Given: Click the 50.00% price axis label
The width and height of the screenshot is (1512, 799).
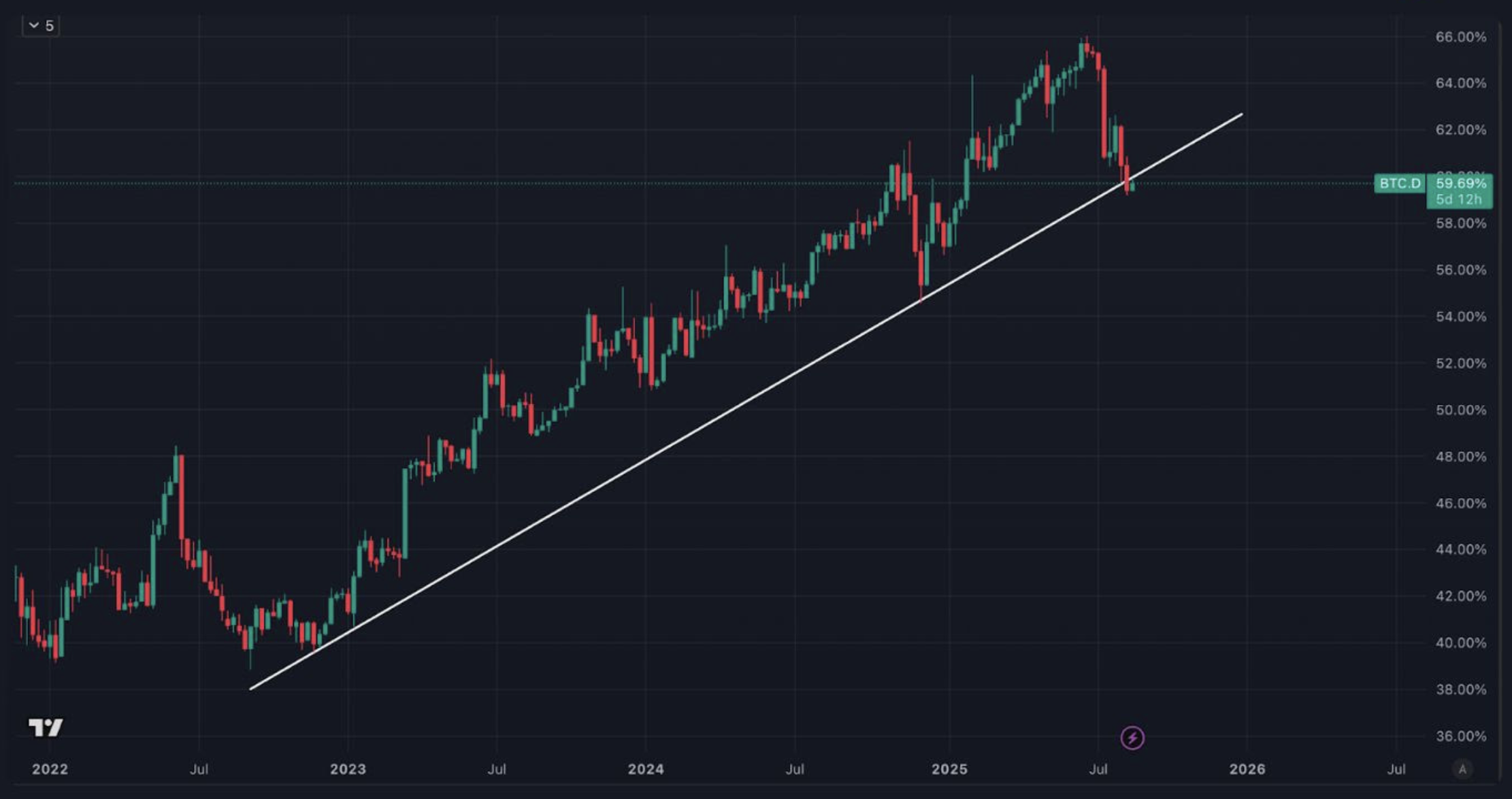Looking at the screenshot, I should pos(1461,410).
